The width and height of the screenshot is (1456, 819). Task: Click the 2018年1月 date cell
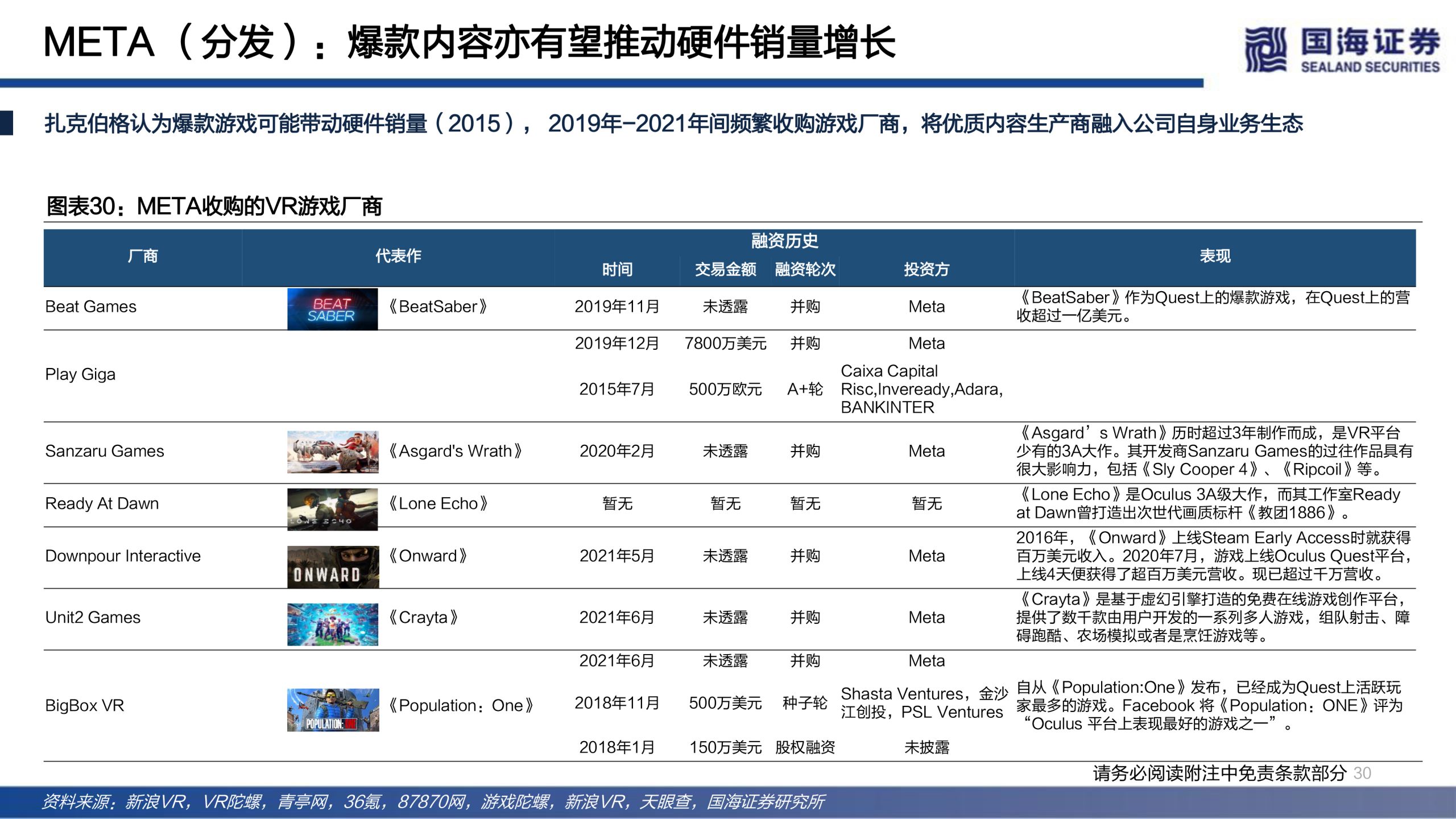point(617,747)
